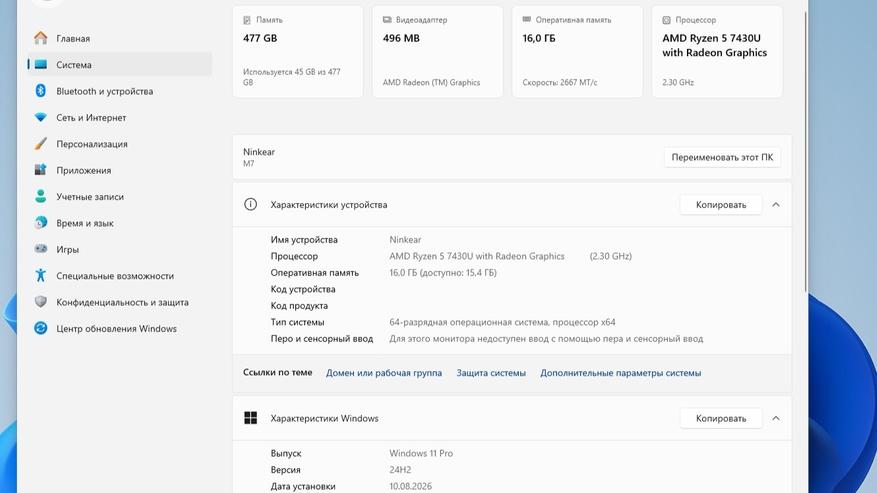Click the Система monitor icon
The height and width of the screenshot is (493, 877).
pyautogui.click(x=40, y=64)
